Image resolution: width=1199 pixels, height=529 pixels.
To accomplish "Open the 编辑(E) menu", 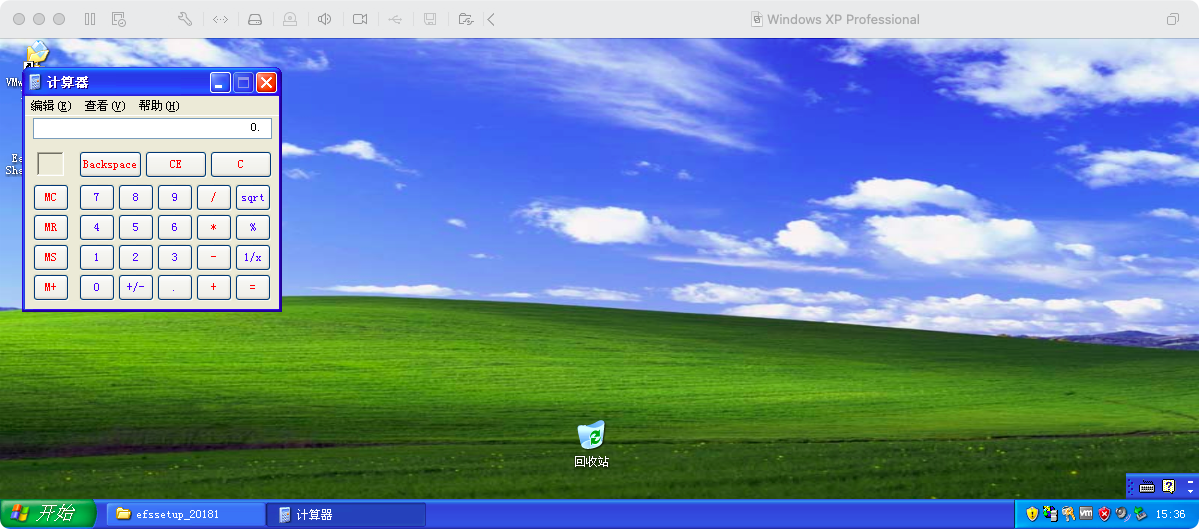I will coord(50,106).
